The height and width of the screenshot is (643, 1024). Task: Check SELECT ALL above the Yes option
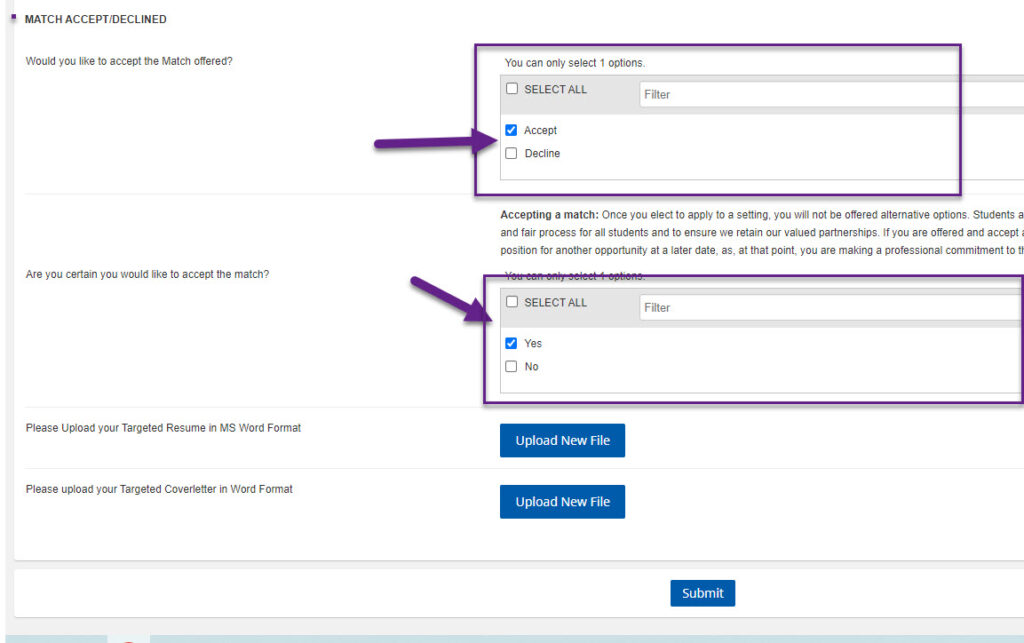512,302
